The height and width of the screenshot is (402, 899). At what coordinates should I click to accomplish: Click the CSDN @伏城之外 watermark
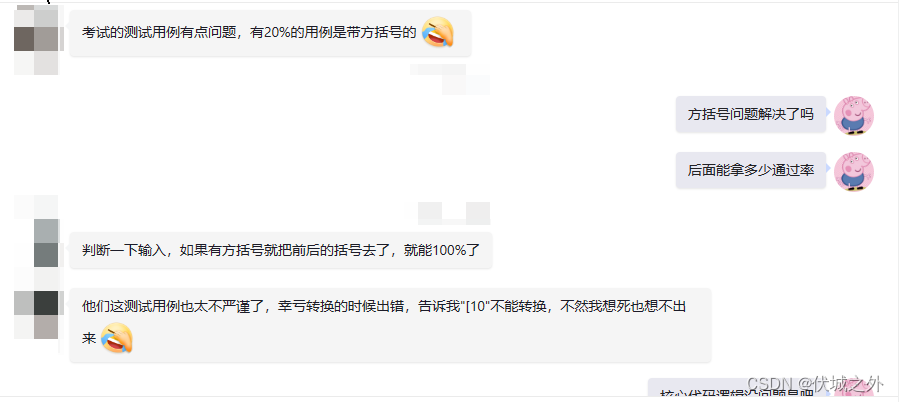pos(816,384)
